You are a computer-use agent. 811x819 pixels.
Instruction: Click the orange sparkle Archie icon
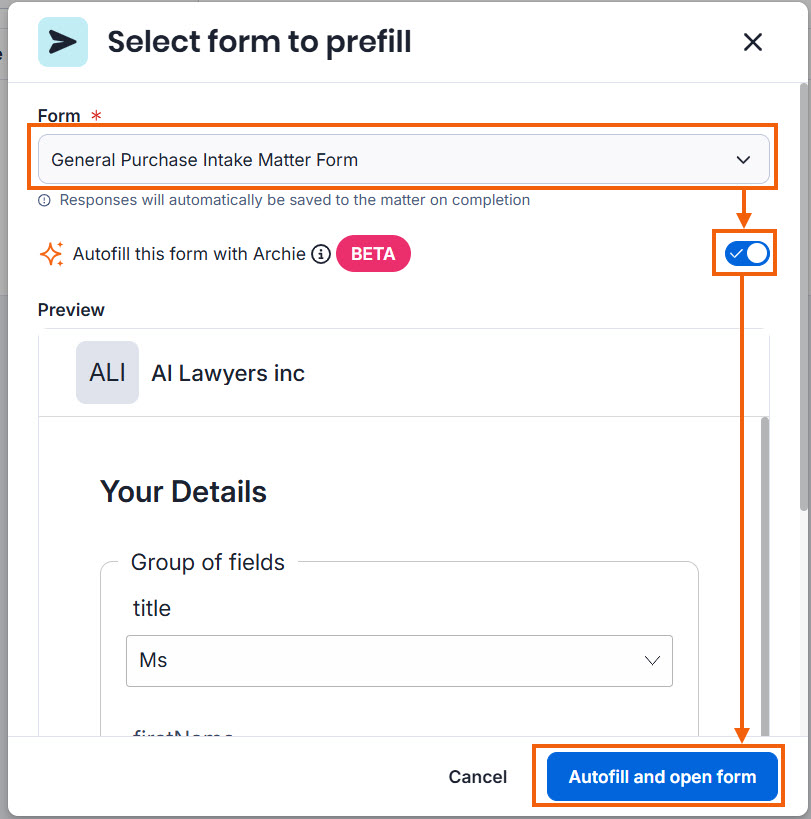click(x=52, y=254)
